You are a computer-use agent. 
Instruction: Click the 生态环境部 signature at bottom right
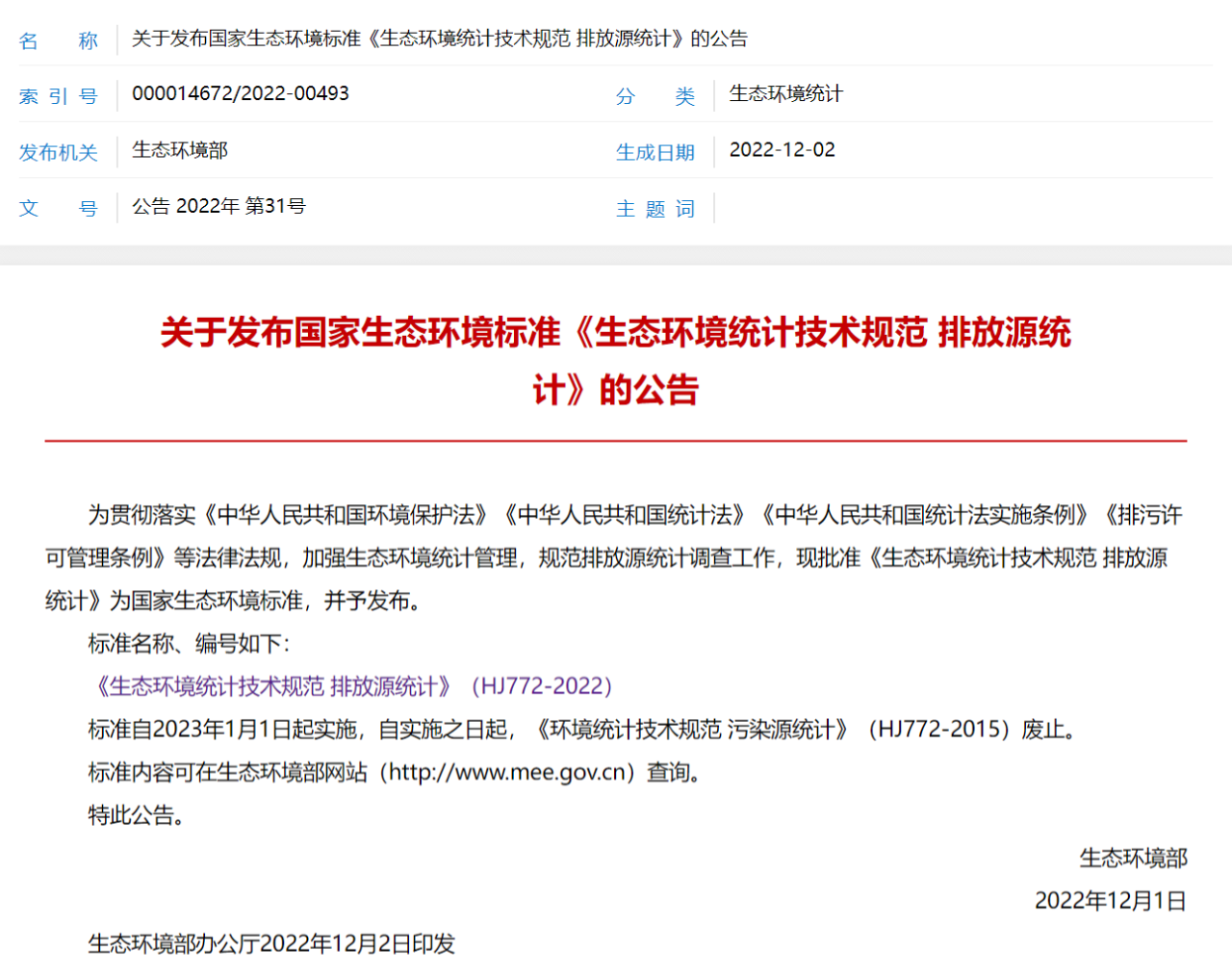coord(1133,858)
